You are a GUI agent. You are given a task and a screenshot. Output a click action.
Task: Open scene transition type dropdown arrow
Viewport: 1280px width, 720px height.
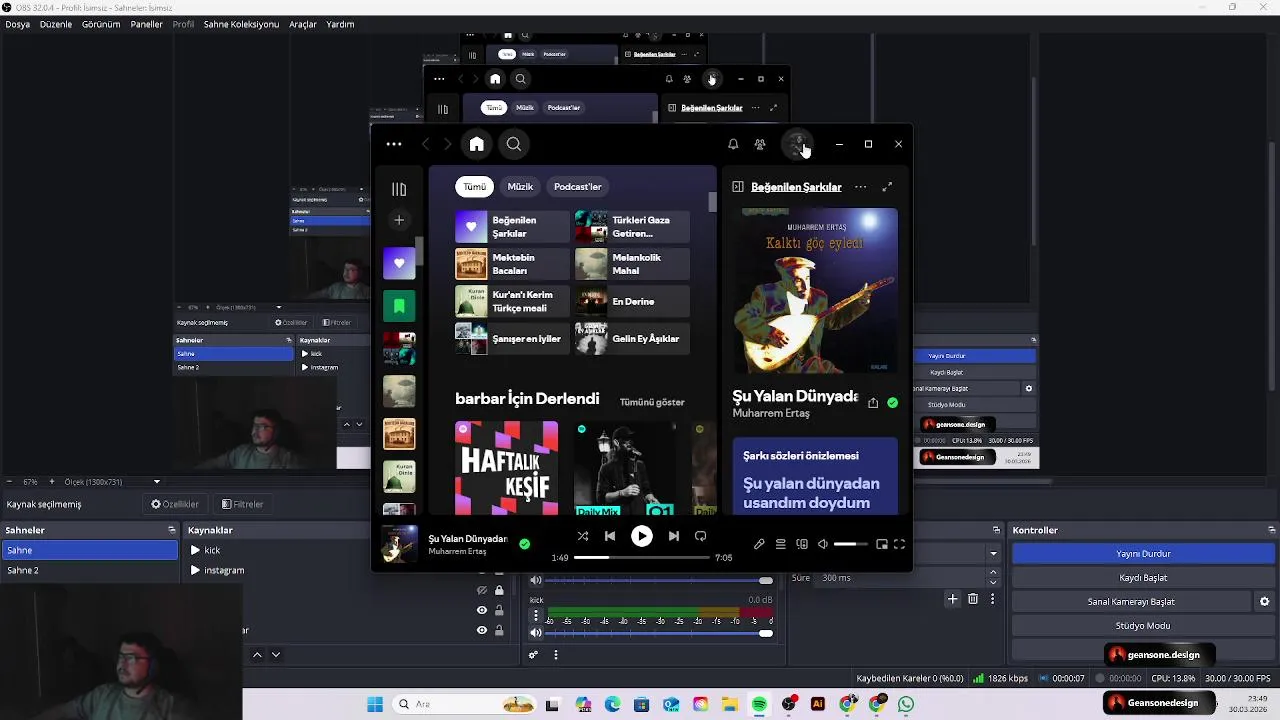pyautogui.click(x=993, y=554)
